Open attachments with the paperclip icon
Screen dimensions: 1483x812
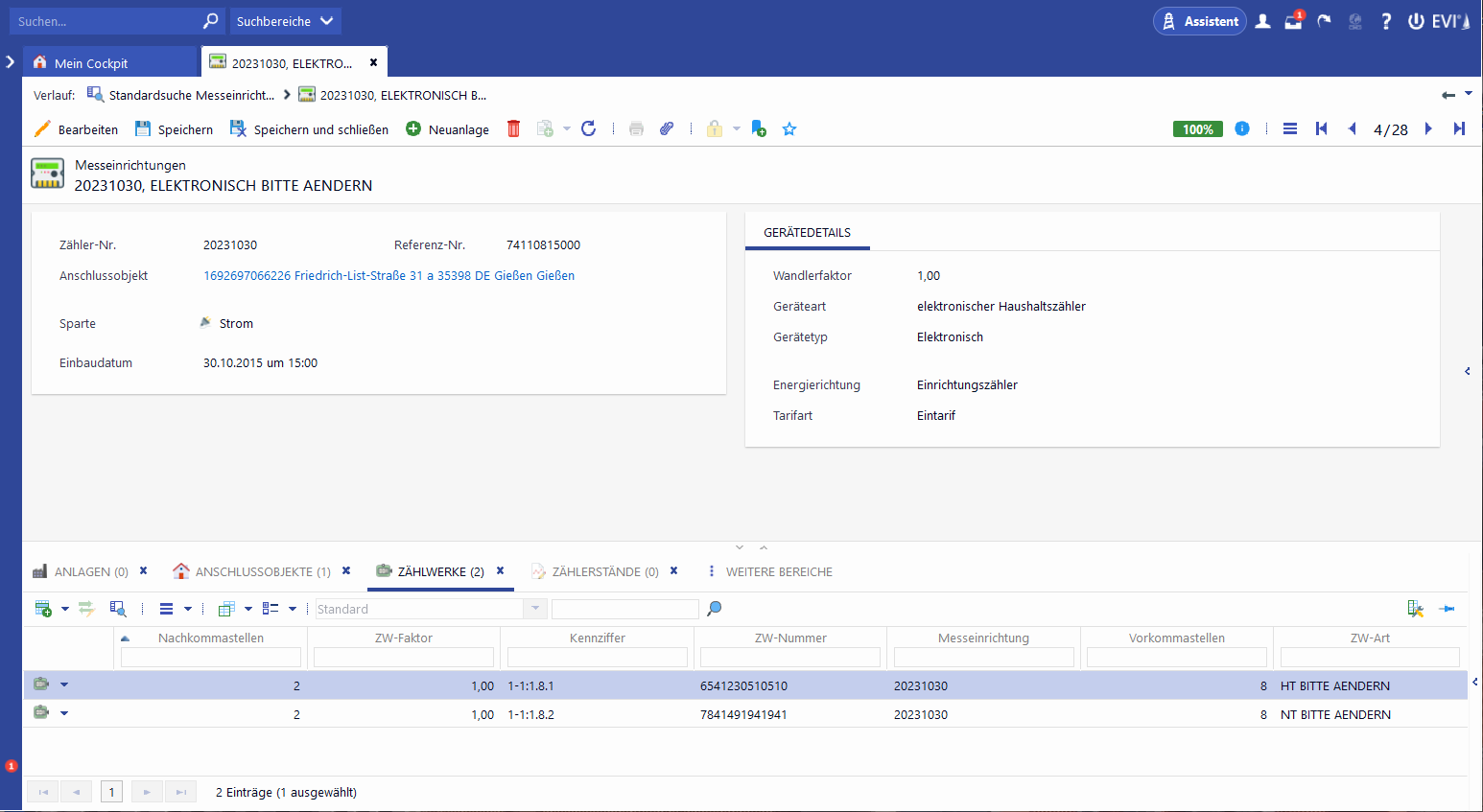coord(667,128)
